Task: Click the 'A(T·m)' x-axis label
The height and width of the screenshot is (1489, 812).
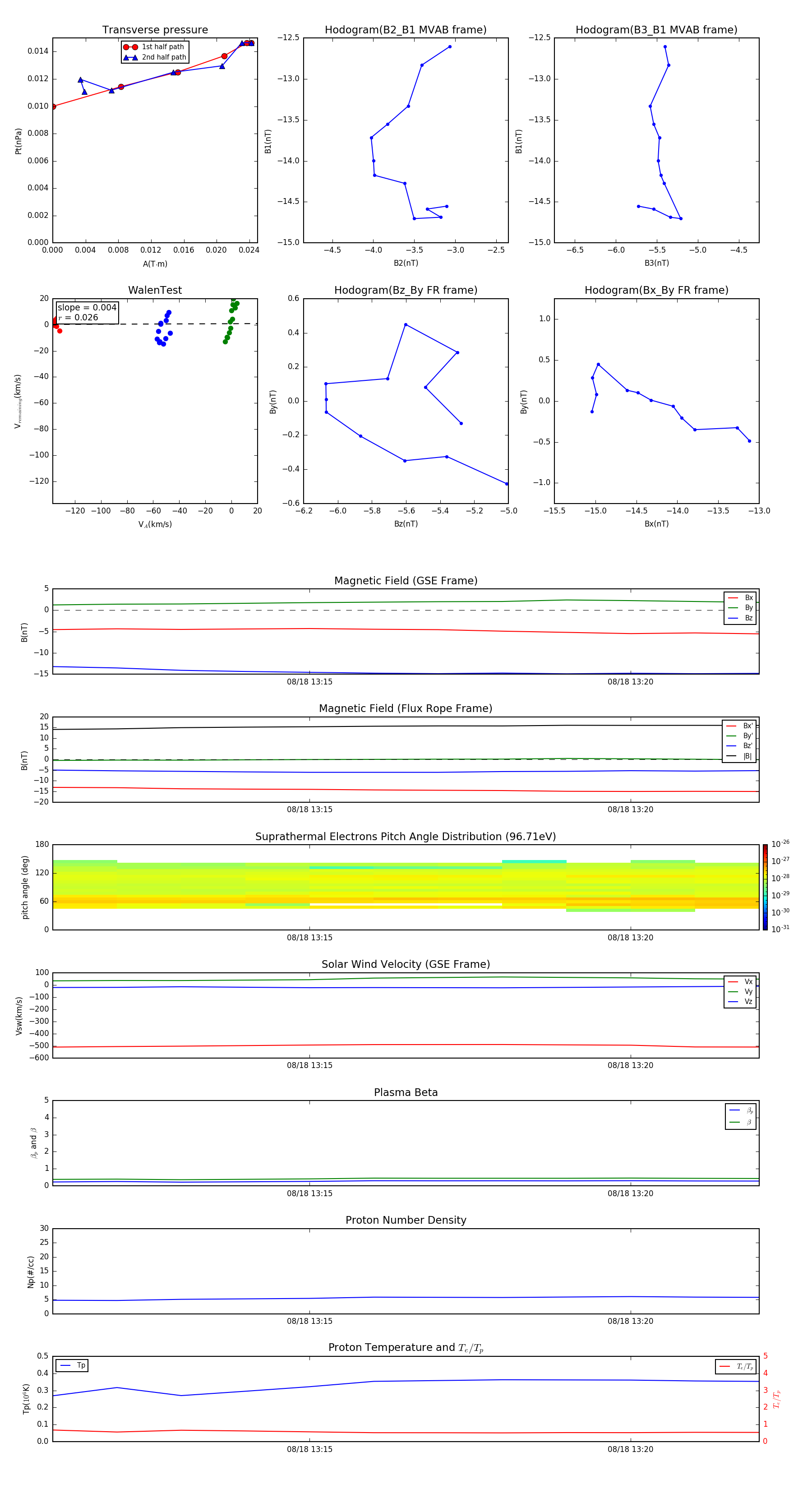Action: [155, 264]
